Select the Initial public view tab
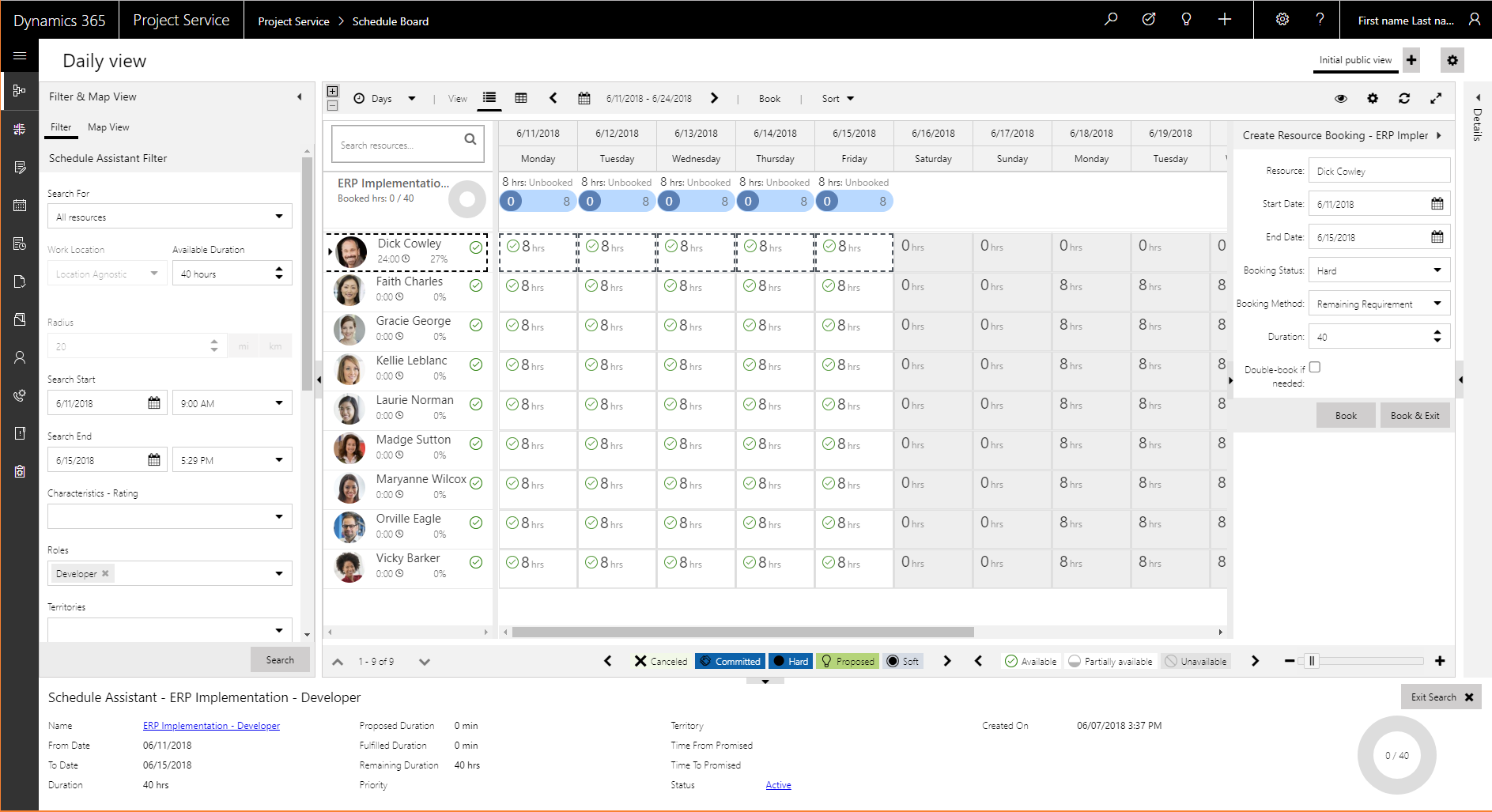Viewport: 1492px width, 812px height. [x=1355, y=60]
